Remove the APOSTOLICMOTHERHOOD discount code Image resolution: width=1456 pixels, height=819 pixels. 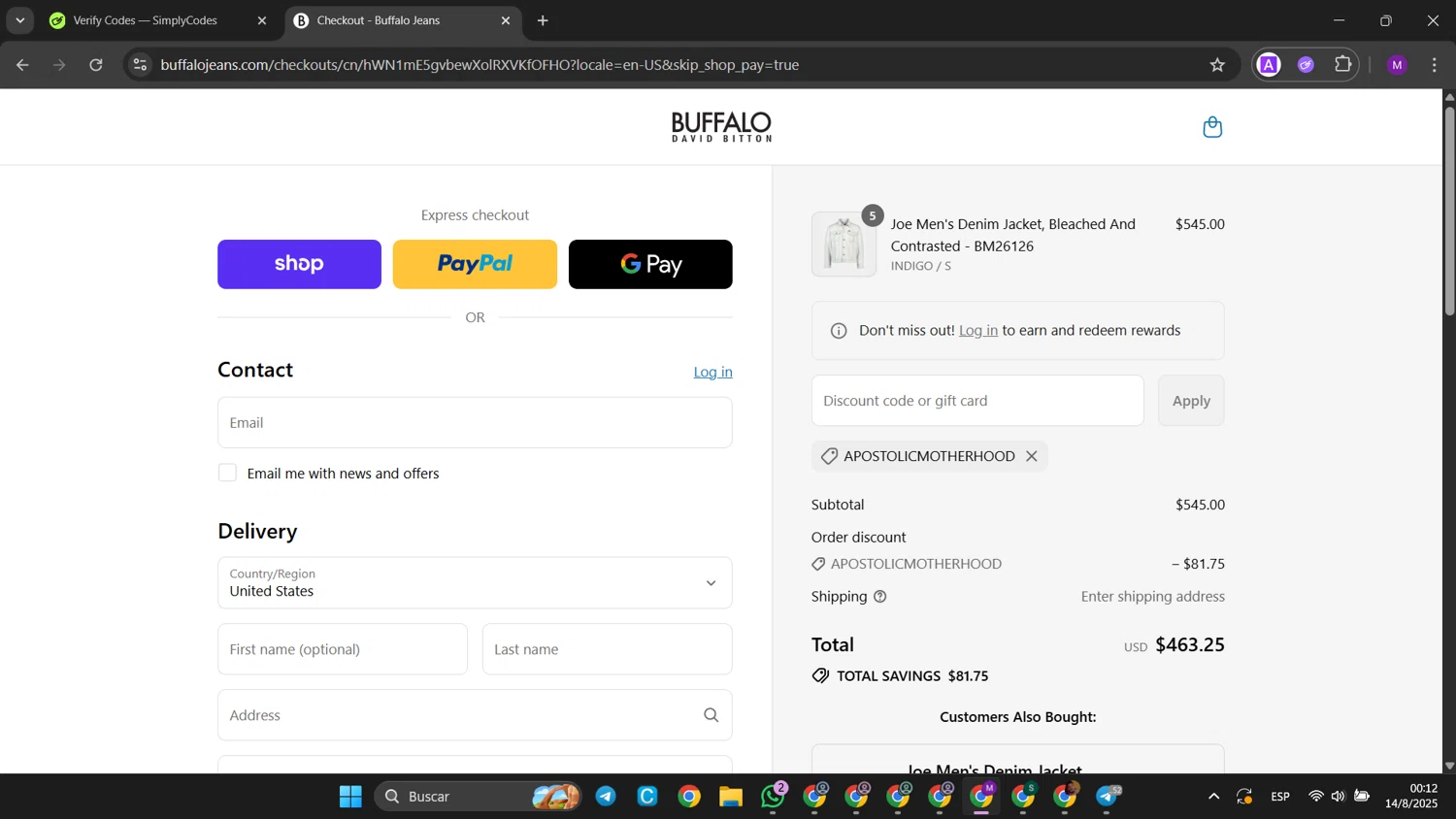pyautogui.click(x=1032, y=456)
